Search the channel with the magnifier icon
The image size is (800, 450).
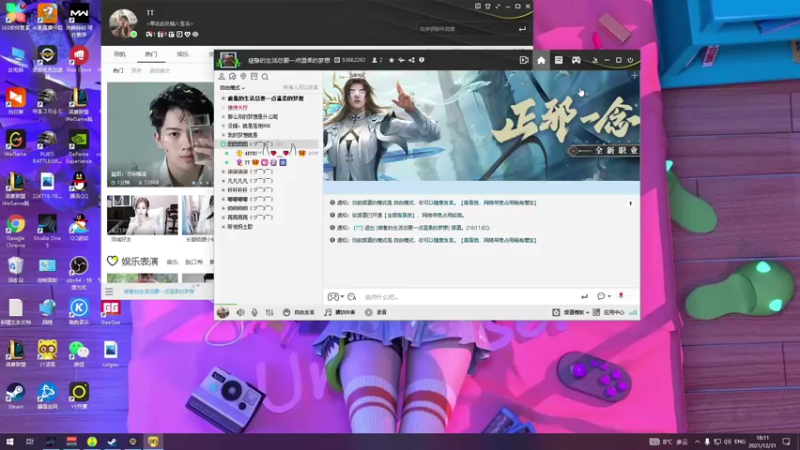coord(265,77)
